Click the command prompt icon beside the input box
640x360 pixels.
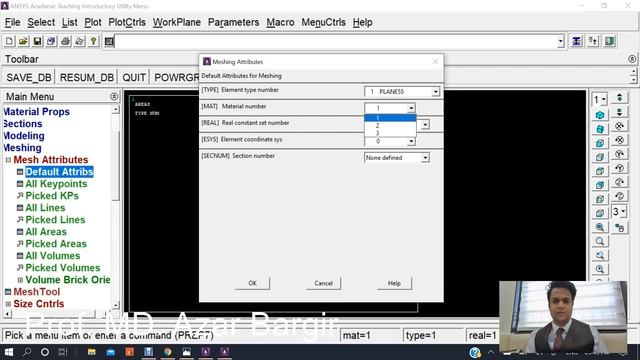(109, 41)
